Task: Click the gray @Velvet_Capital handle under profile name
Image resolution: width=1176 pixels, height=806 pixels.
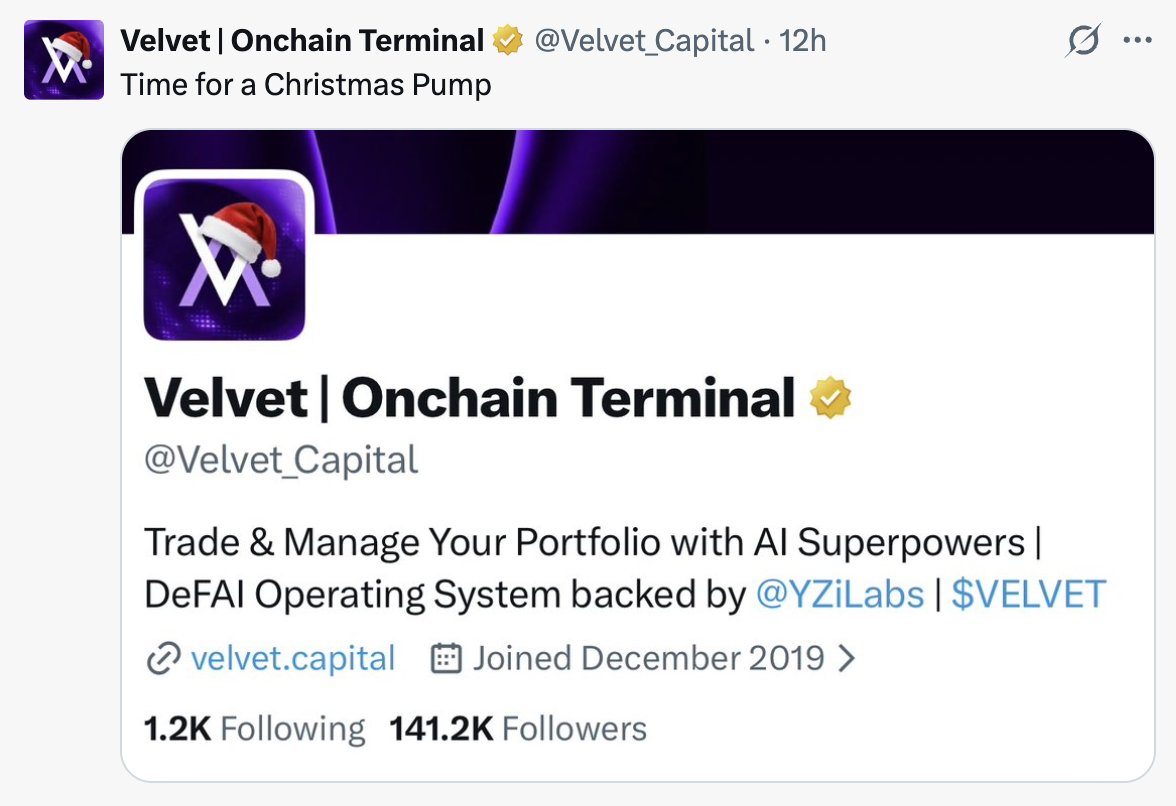Action: 281,460
